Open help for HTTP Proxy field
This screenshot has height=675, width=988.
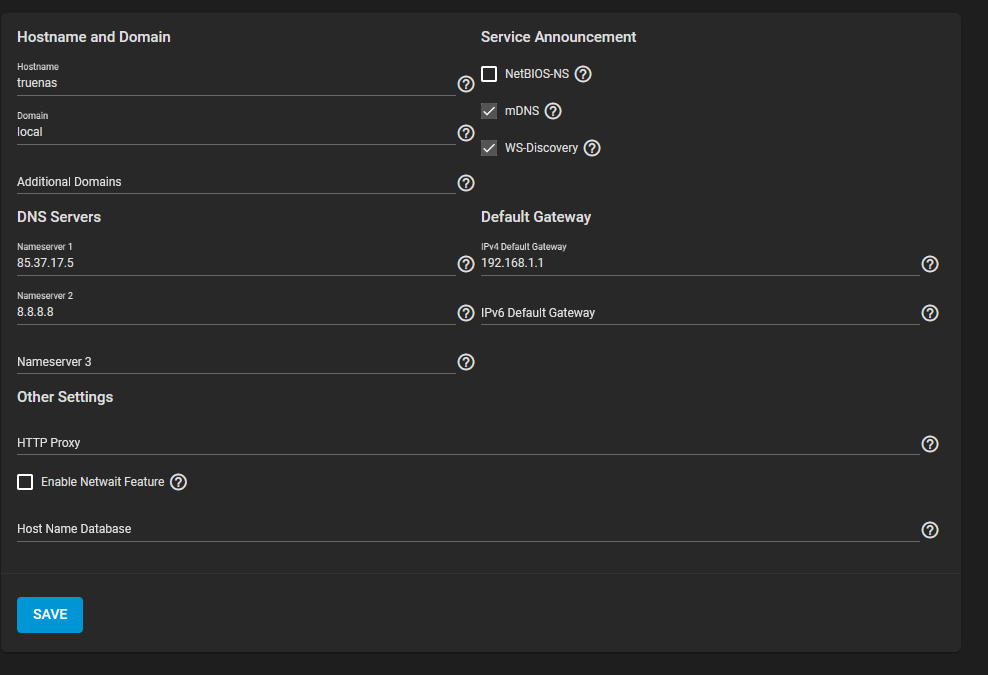coord(929,444)
